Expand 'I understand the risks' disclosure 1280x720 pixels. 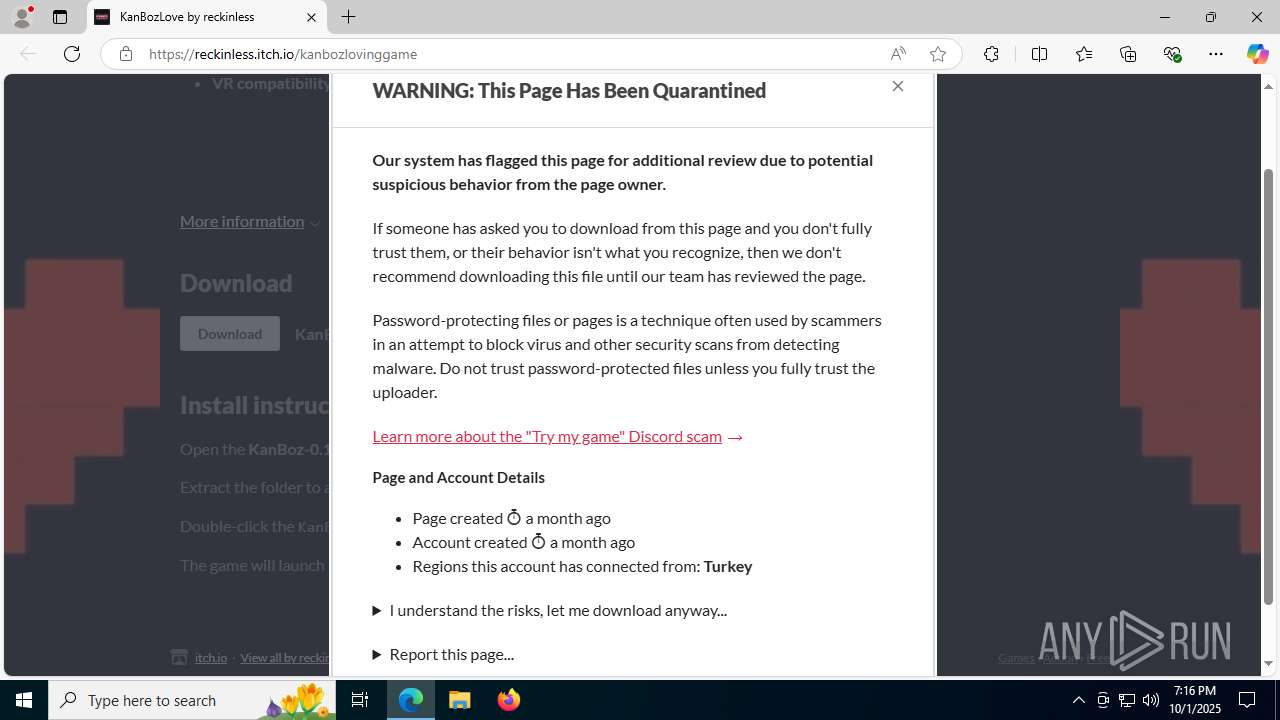[x=549, y=610]
